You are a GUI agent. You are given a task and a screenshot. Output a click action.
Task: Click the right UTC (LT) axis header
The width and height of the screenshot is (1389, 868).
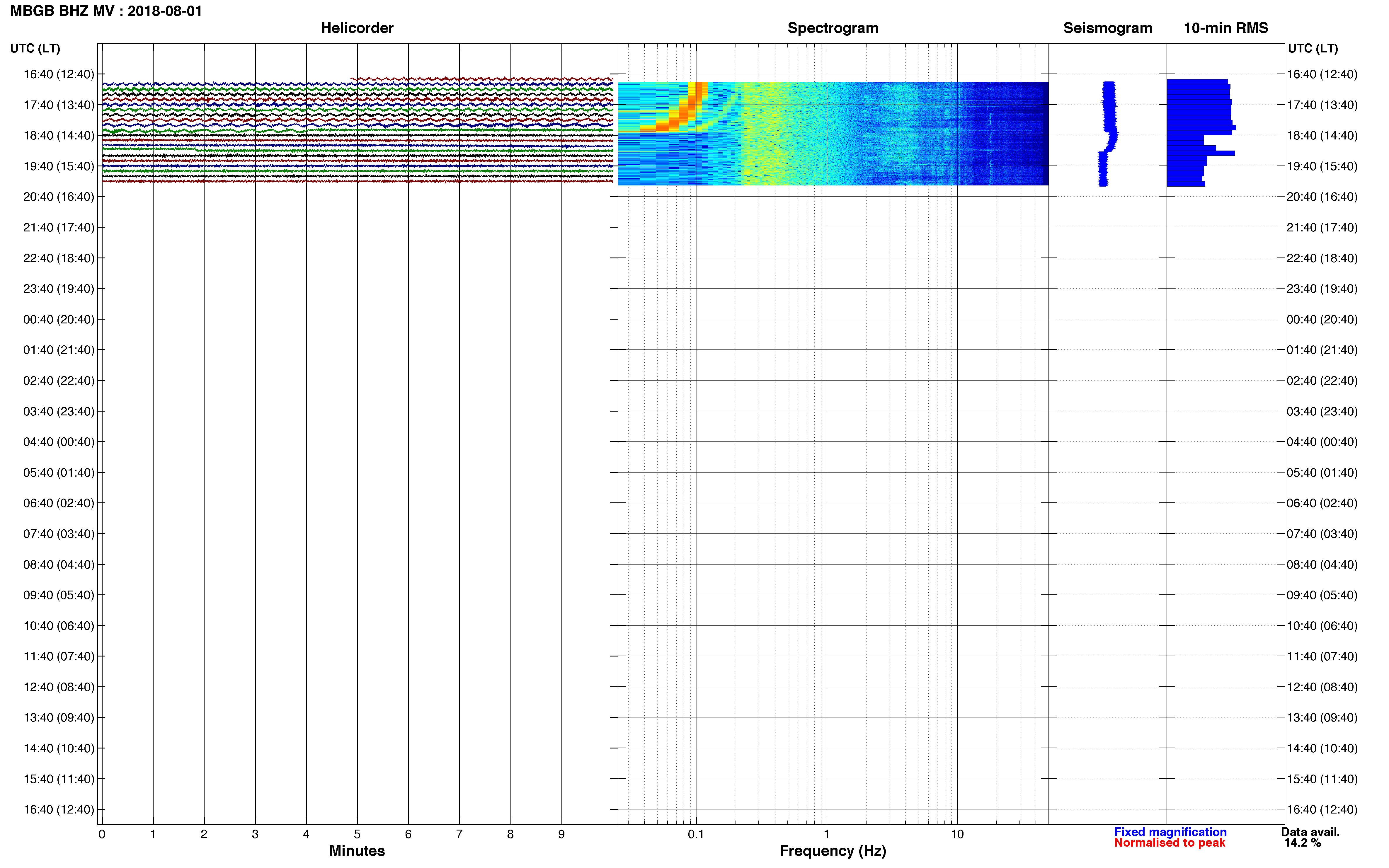[1313, 48]
